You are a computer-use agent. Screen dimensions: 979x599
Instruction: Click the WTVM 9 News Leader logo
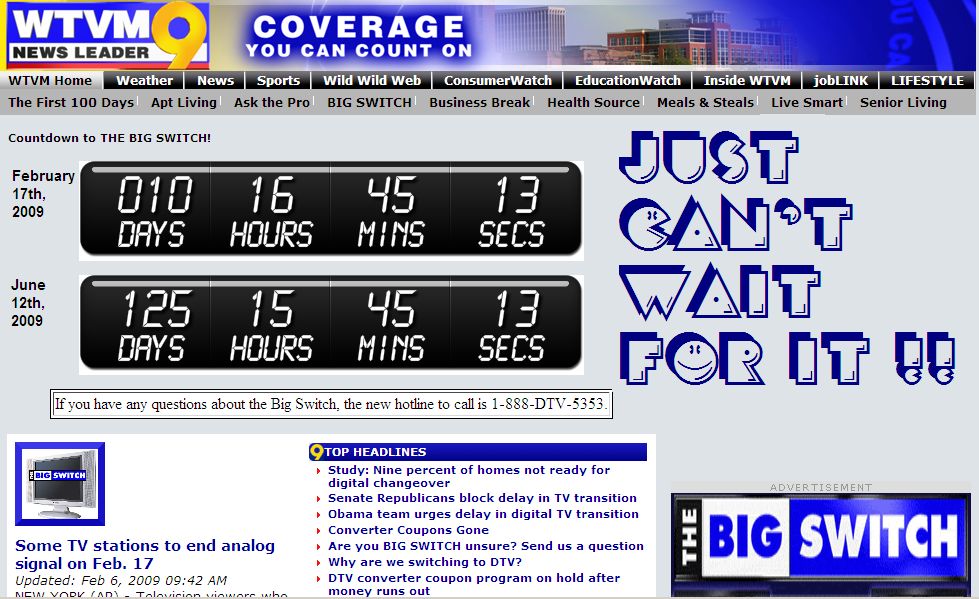107,35
